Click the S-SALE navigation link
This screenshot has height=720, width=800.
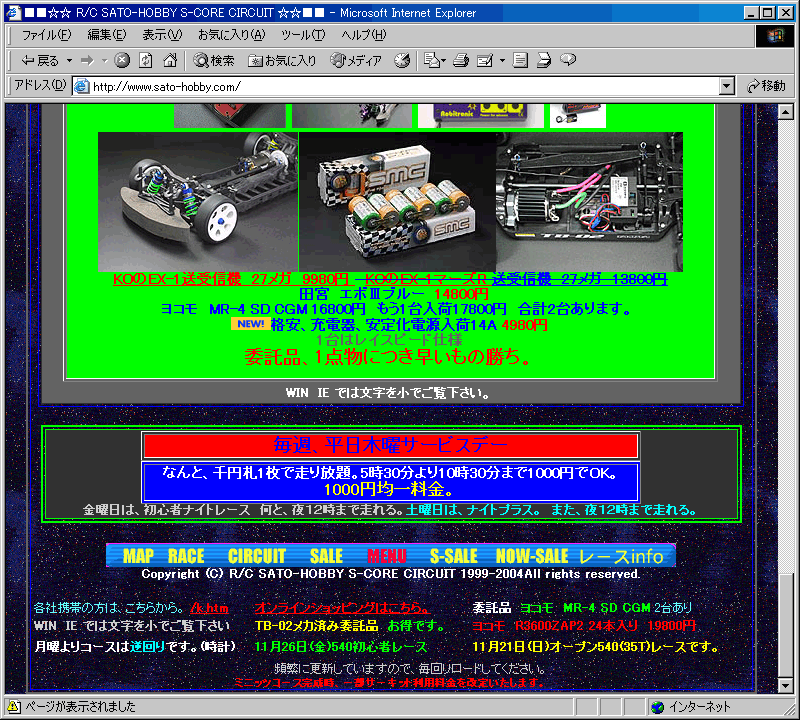click(454, 556)
